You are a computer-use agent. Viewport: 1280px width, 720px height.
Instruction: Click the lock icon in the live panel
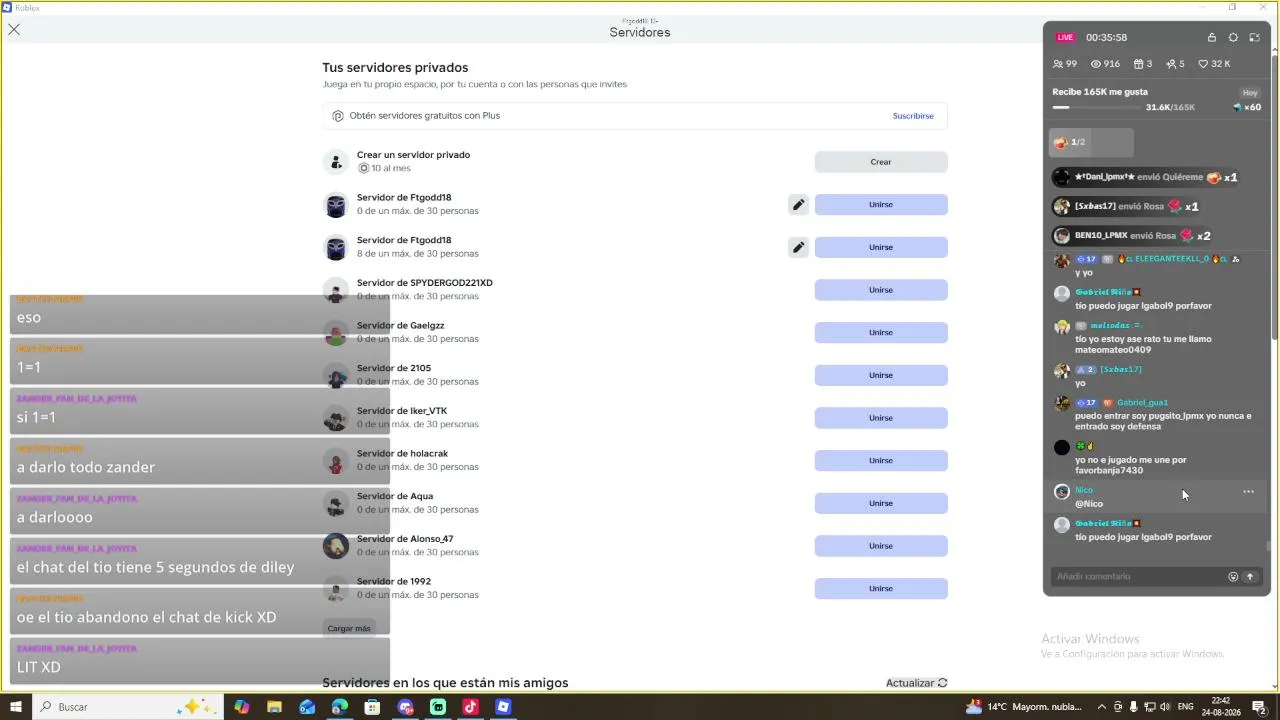1212,38
